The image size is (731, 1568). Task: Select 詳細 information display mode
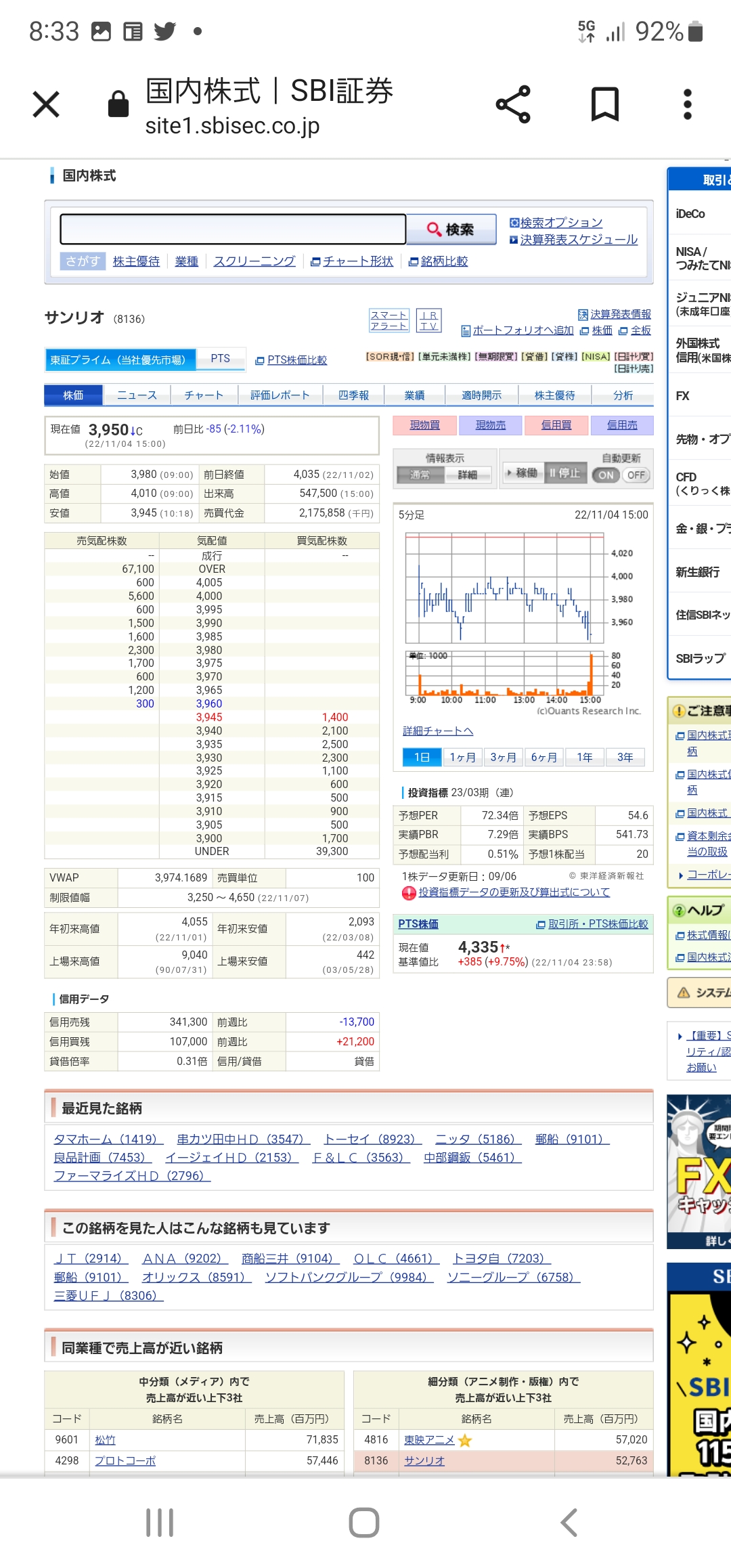467,475
